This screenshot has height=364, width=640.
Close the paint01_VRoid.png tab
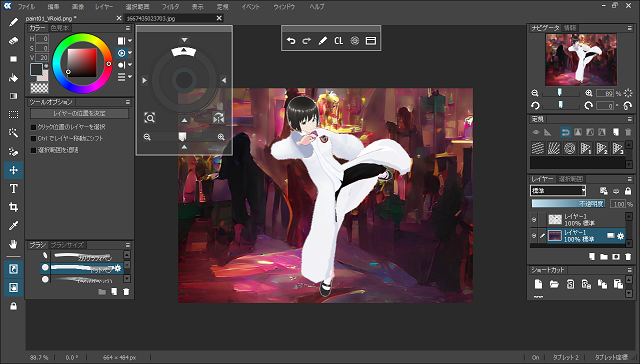[119, 18]
